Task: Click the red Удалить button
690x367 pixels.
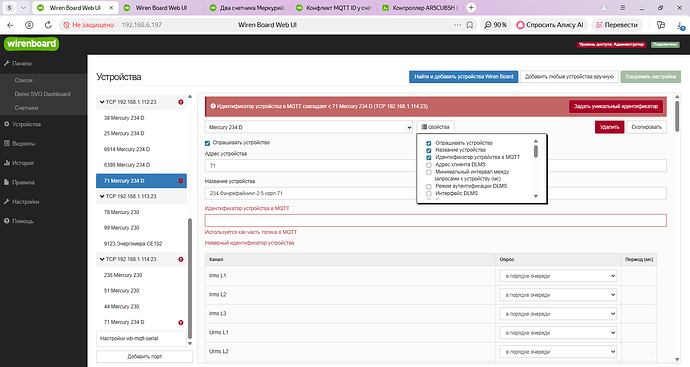Action: point(609,127)
